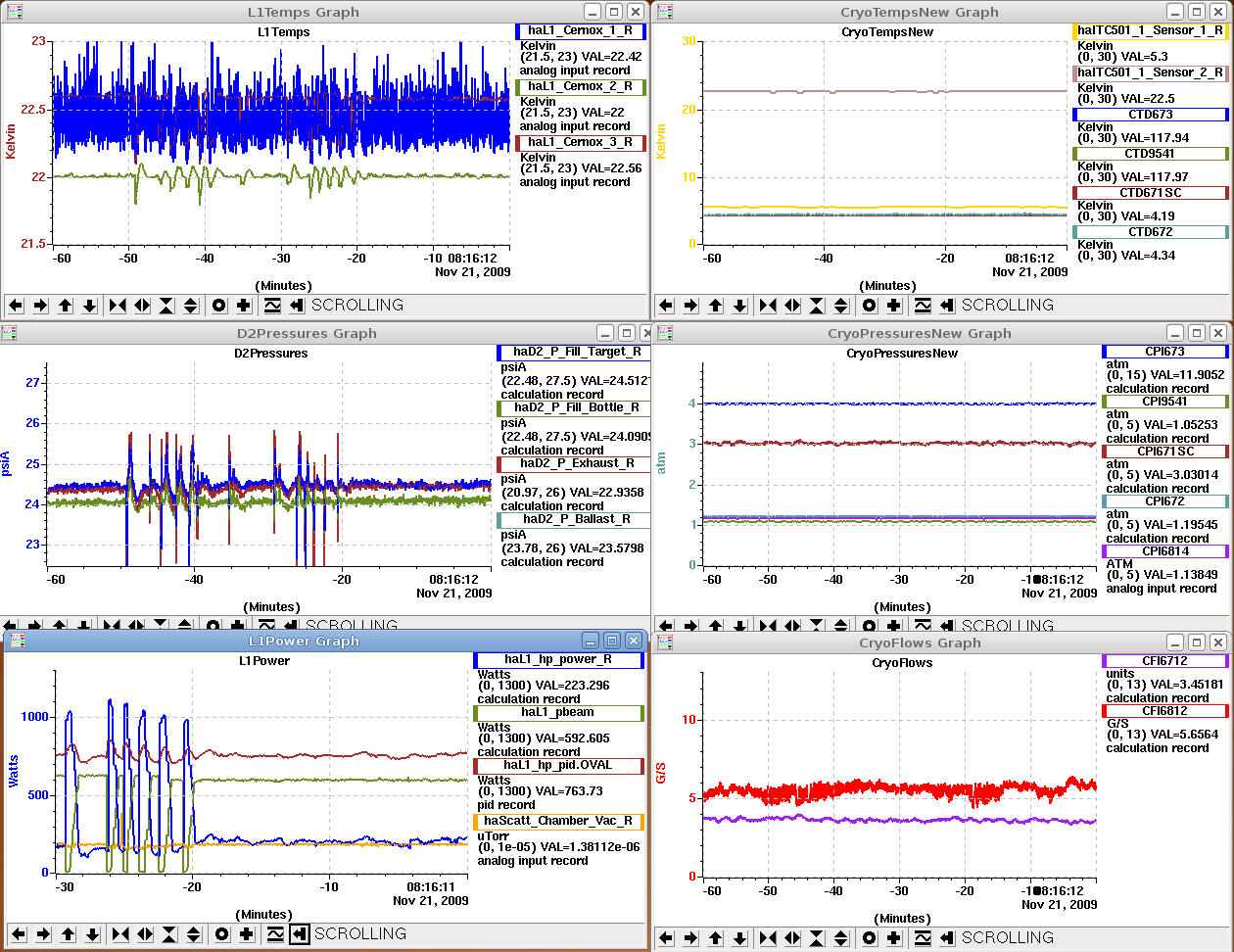Pan down in CryoTempsNew graph toolbar
Screen dimensions: 1234x952
(739, 306)
